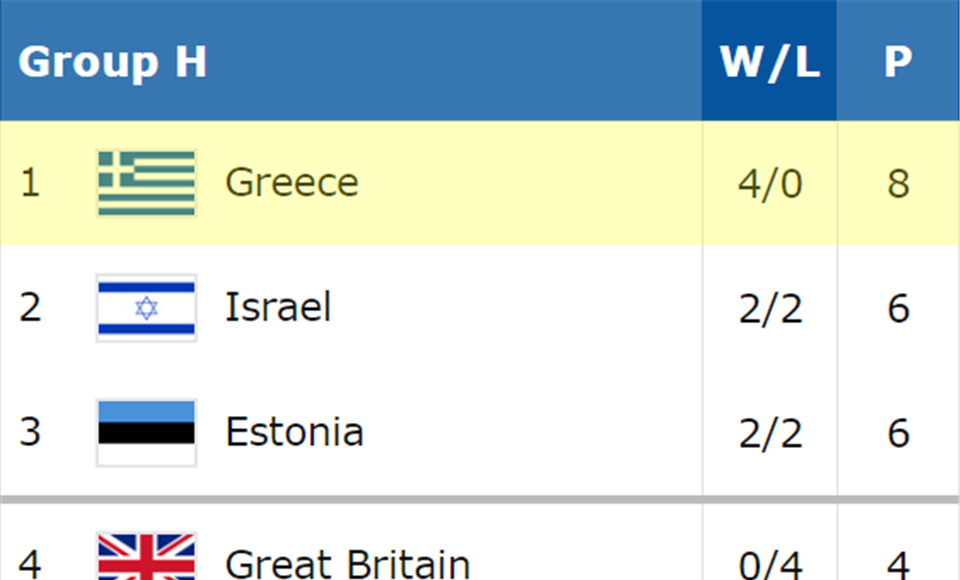Click Israel's 2/2 win-loss record

pyautogui.click(x=770, y=309)
